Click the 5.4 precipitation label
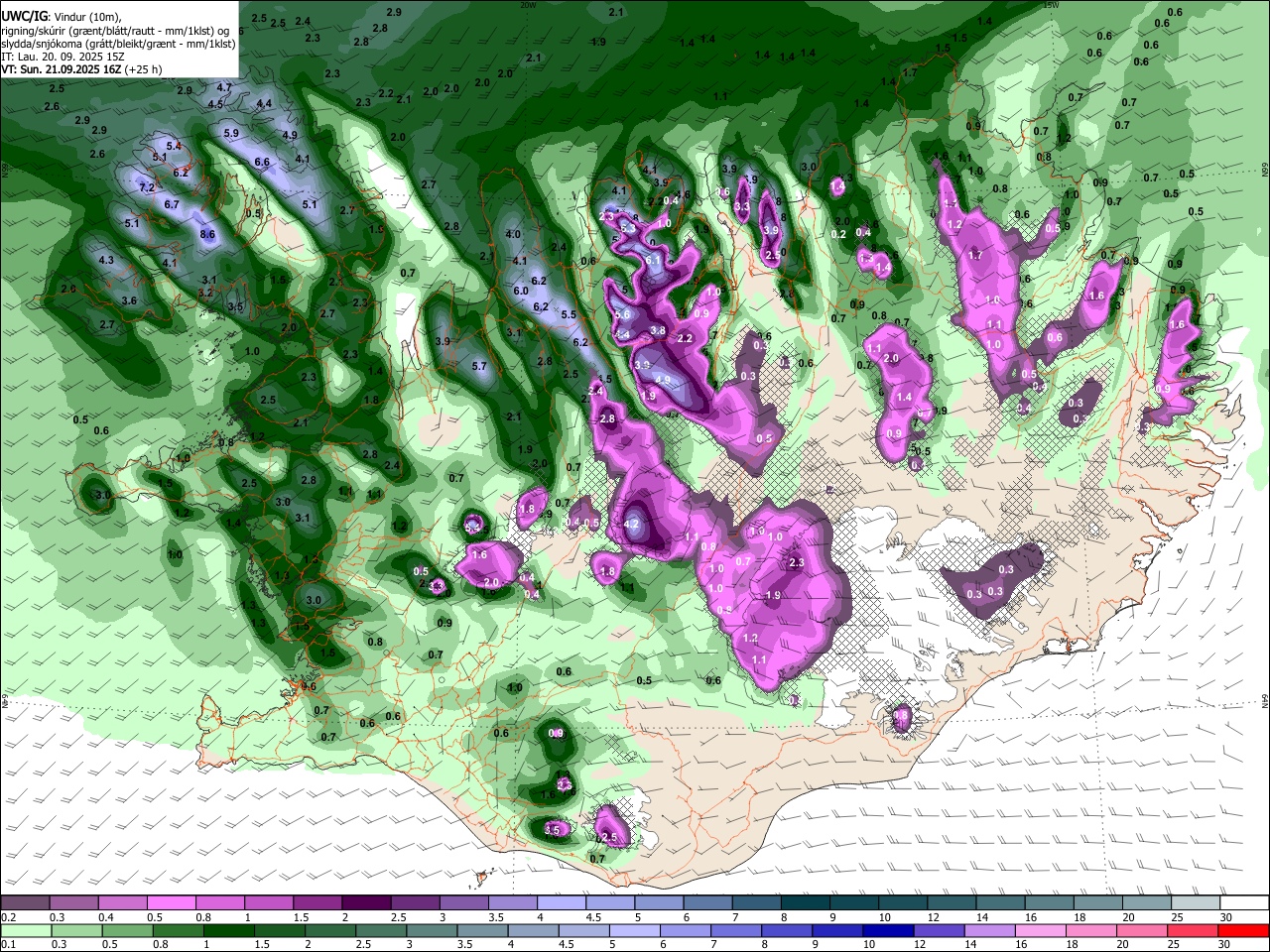The width and height of the screenshot is (1270, 952). pyautogui.click(x=174, y=146)
